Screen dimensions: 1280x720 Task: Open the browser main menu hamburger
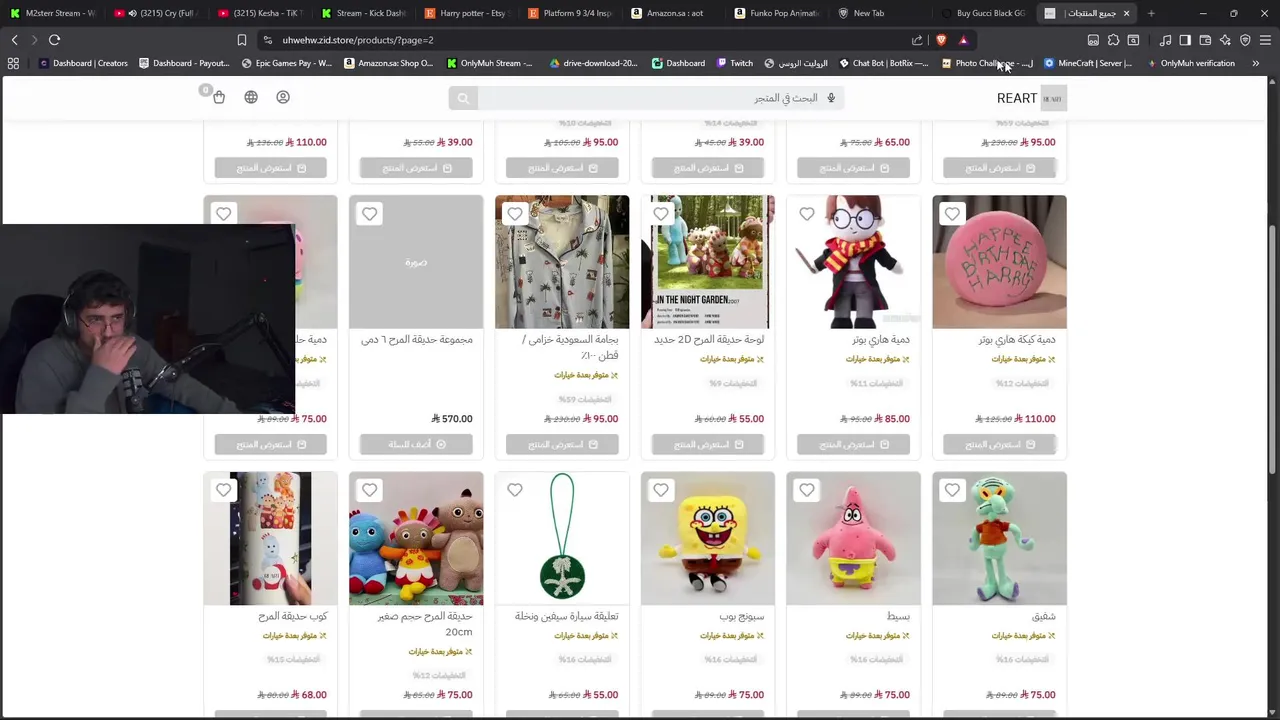[x=1265, y=40]
